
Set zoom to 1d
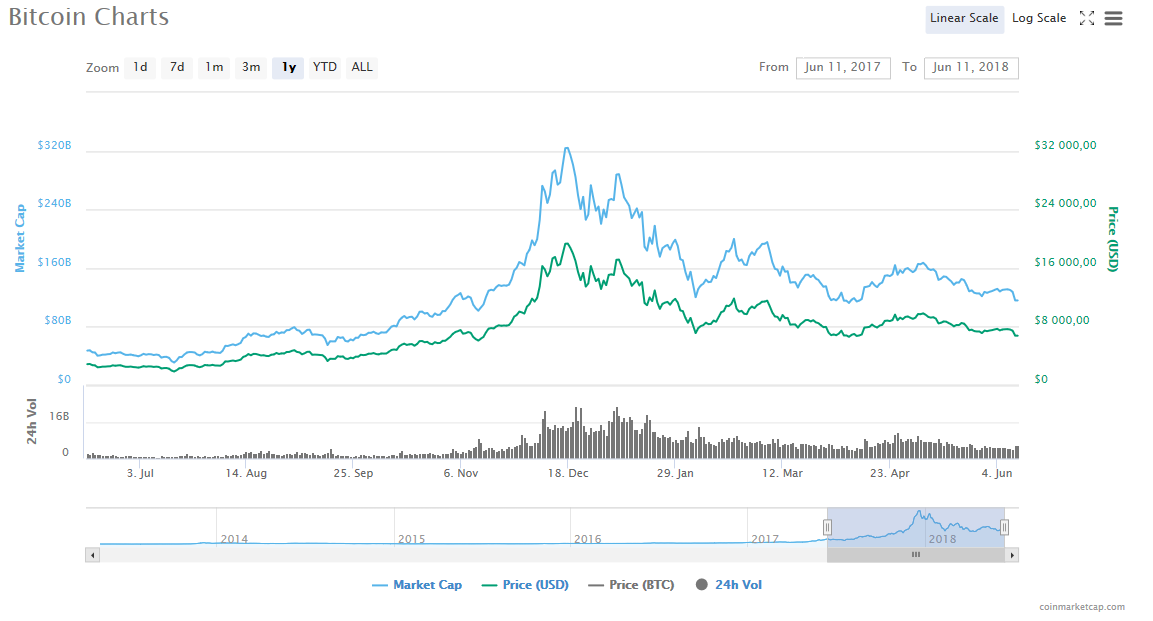(140, 68)
